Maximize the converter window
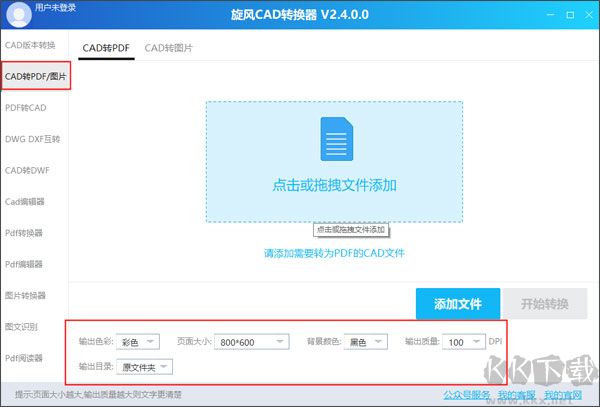Screen dimensions: 600x407 (x=570, y=15)
